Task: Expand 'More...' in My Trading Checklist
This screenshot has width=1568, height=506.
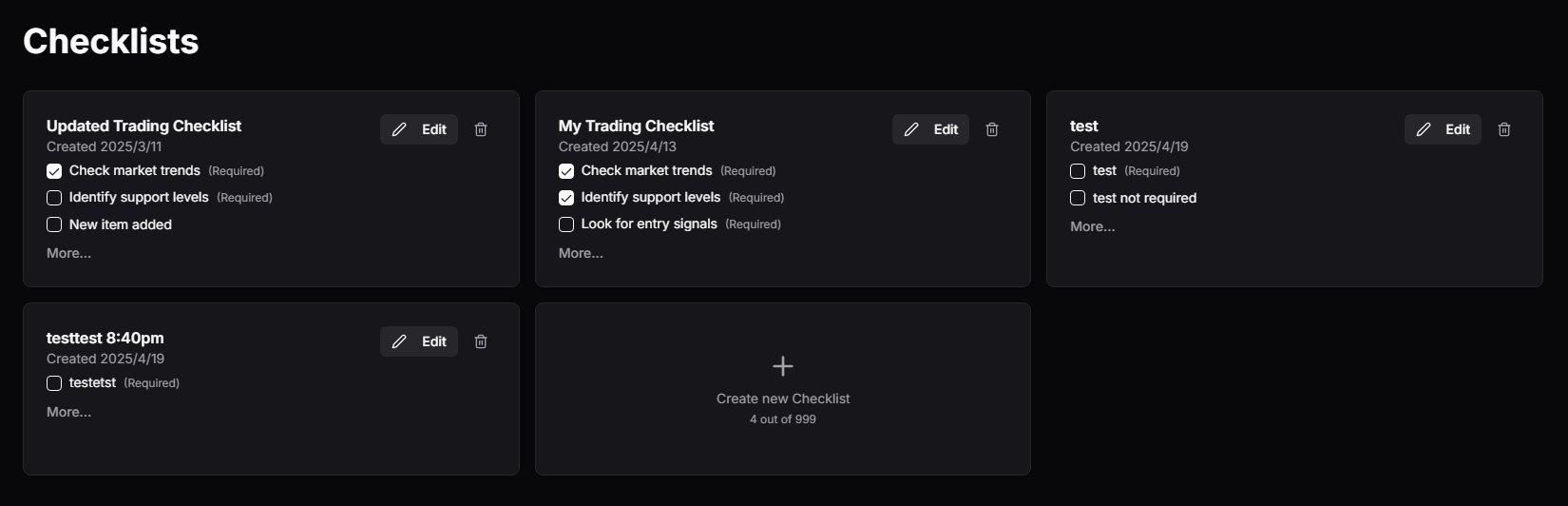Action: point(581,253)
